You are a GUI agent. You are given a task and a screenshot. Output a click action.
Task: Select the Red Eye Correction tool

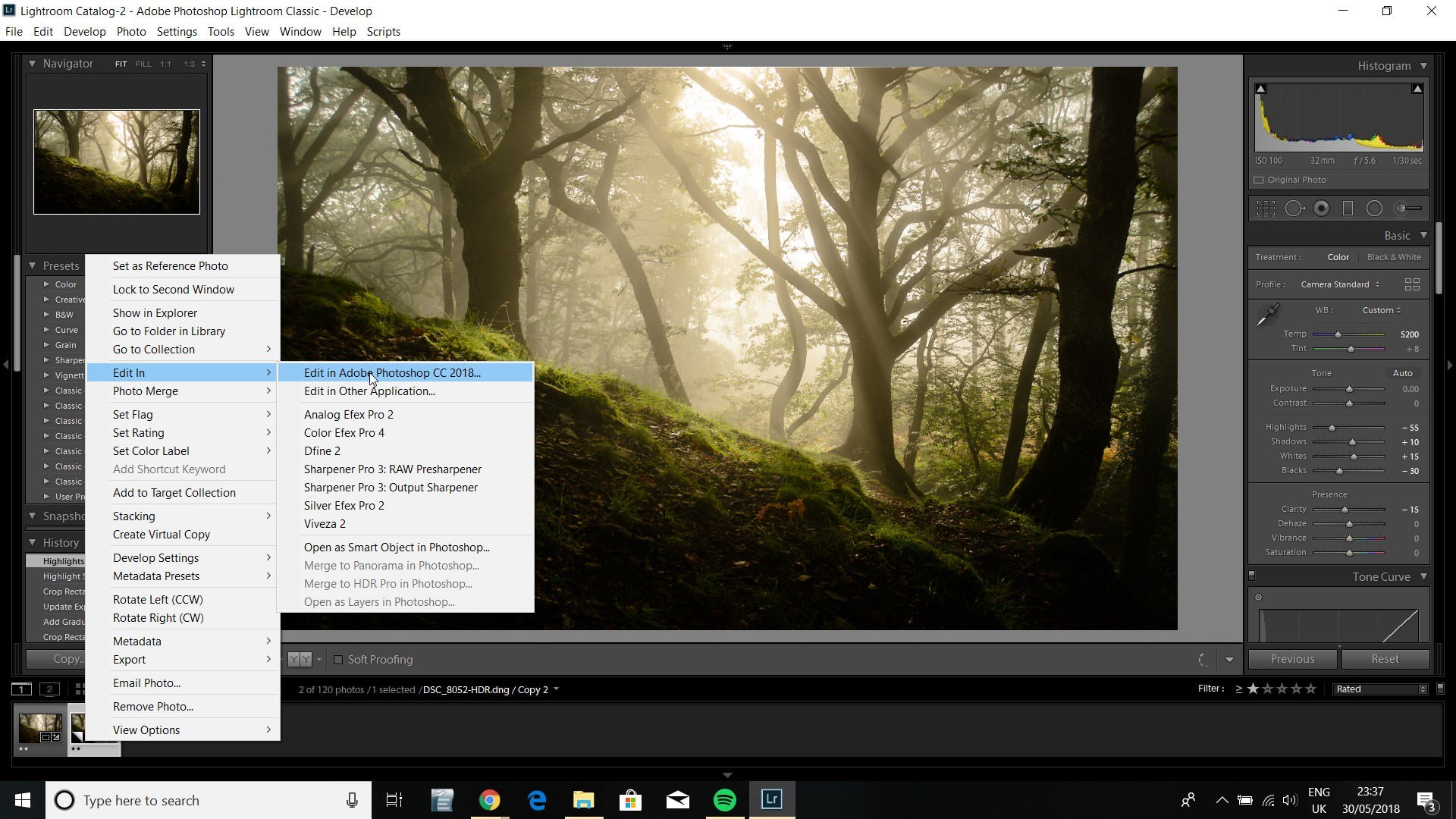(x=1321, y=208)
